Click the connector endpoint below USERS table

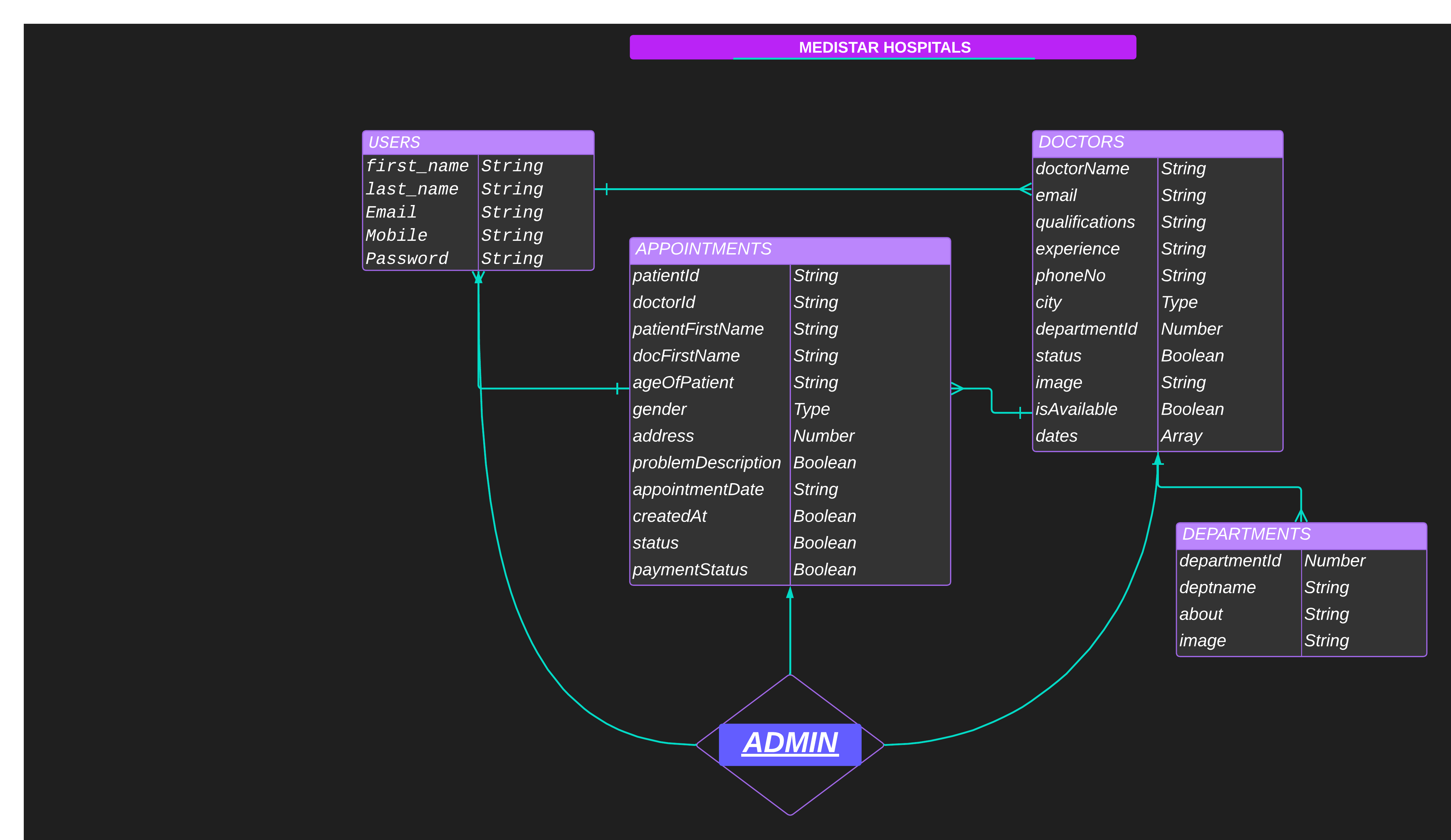[478, 278]
